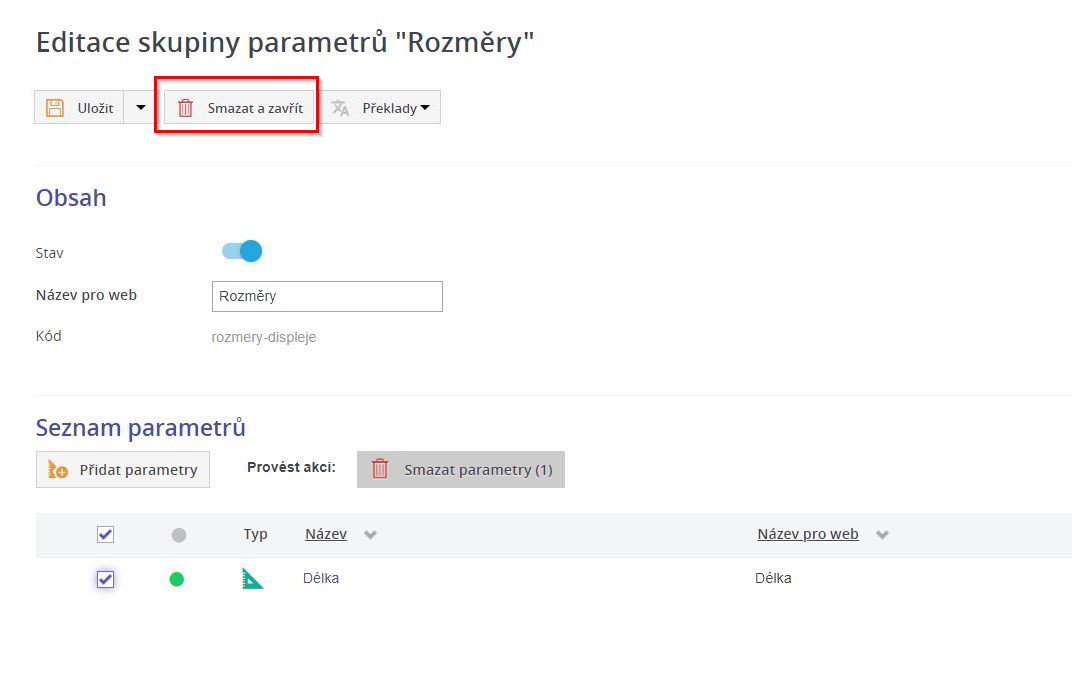The image size is (1072, 694).
Task: Click the grey status dot in table header
Action: click(179, 535)
